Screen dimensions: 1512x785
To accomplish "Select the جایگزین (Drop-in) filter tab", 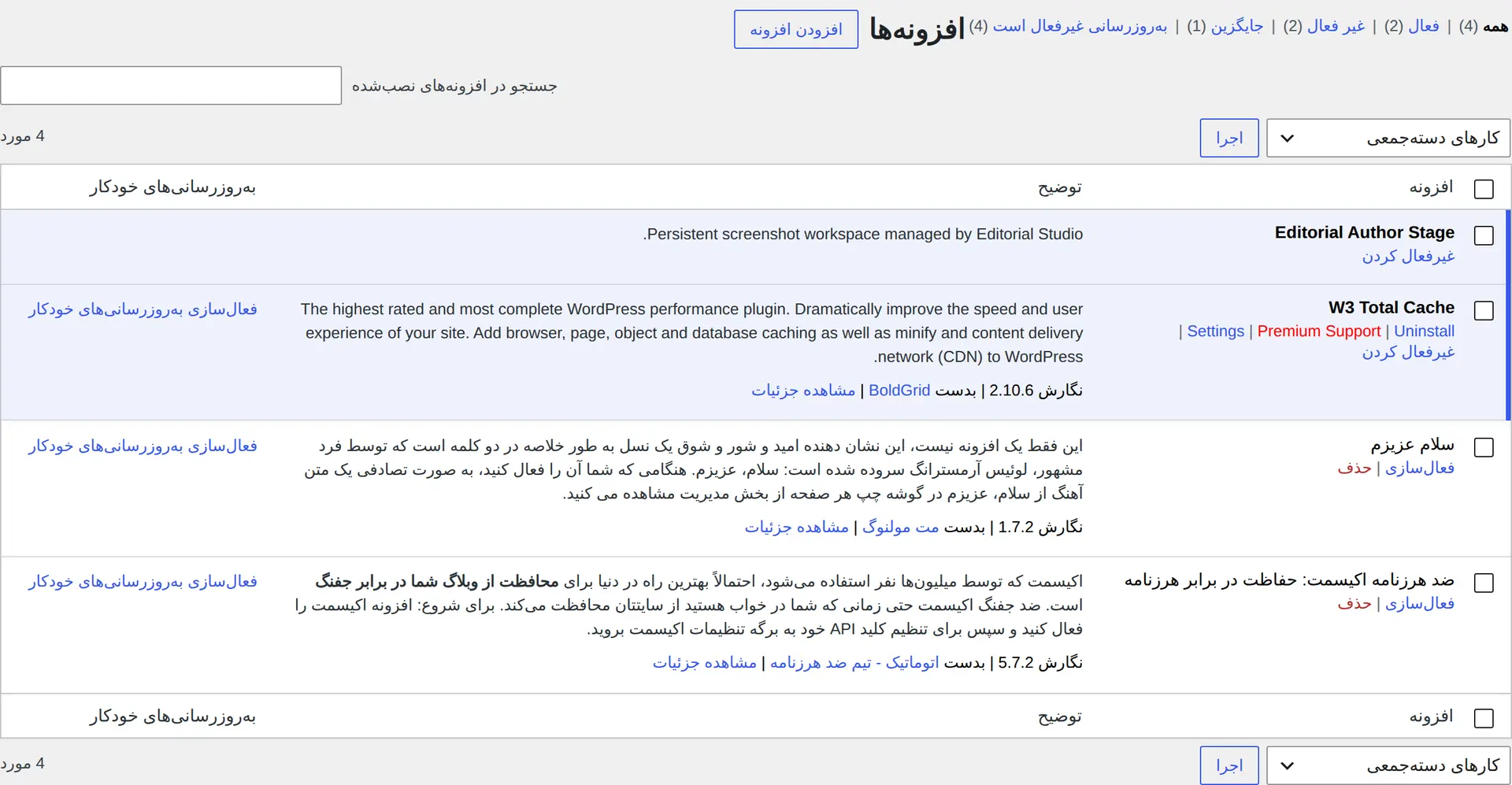I will tap(1236, 26).
